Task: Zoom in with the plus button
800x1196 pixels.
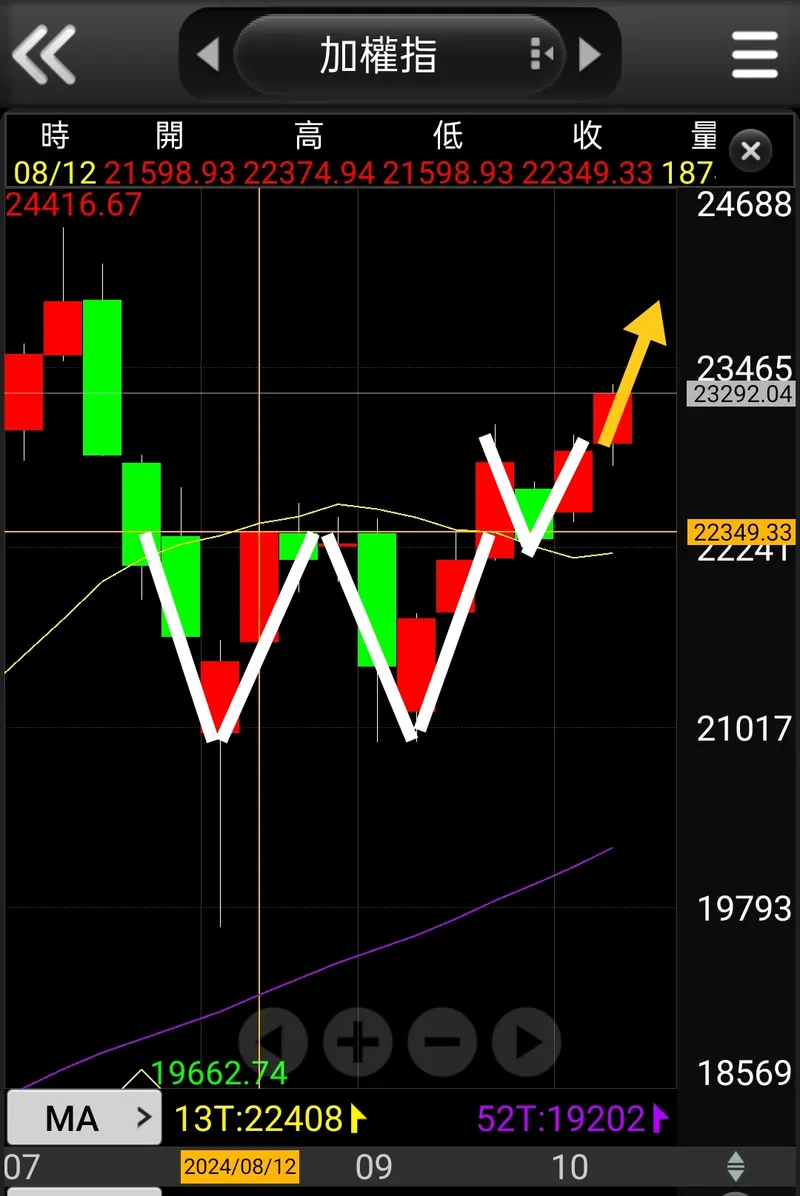Action: point(358,1041)
